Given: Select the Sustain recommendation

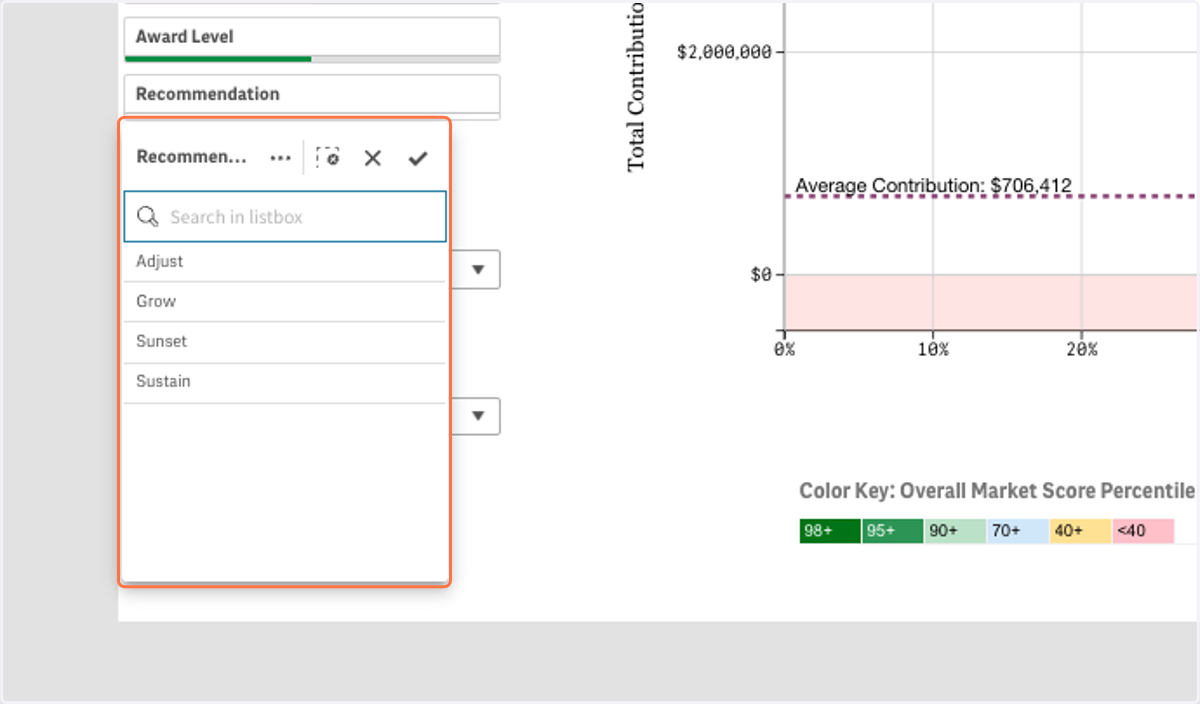Looking at the screenshot, I should 285,383.
